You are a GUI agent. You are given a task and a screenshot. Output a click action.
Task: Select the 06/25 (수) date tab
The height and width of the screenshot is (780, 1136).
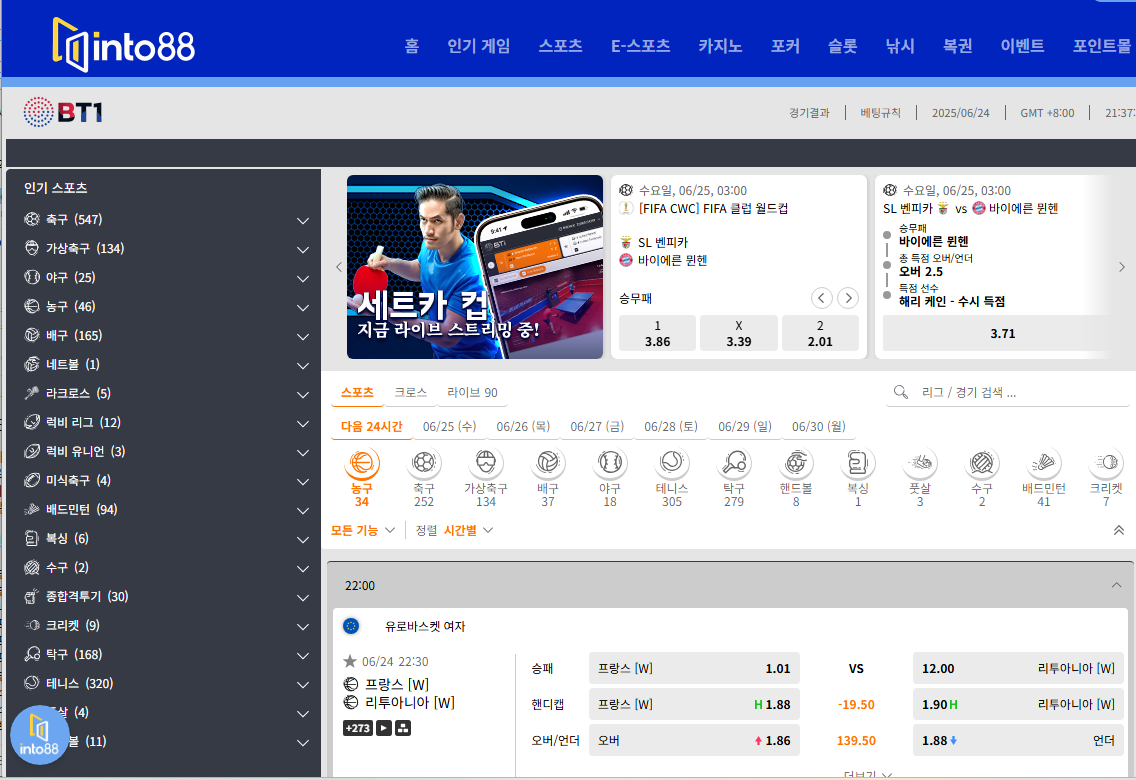pyautogui.click(x=449, y=427)
